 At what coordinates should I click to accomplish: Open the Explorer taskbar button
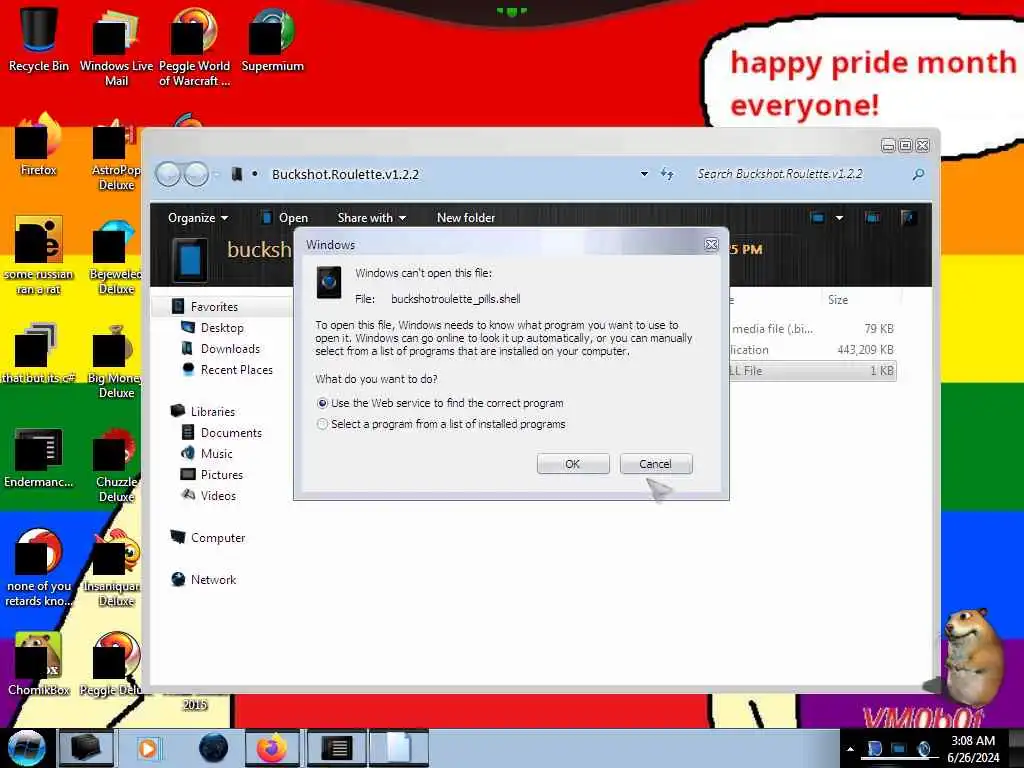(86, 748)
